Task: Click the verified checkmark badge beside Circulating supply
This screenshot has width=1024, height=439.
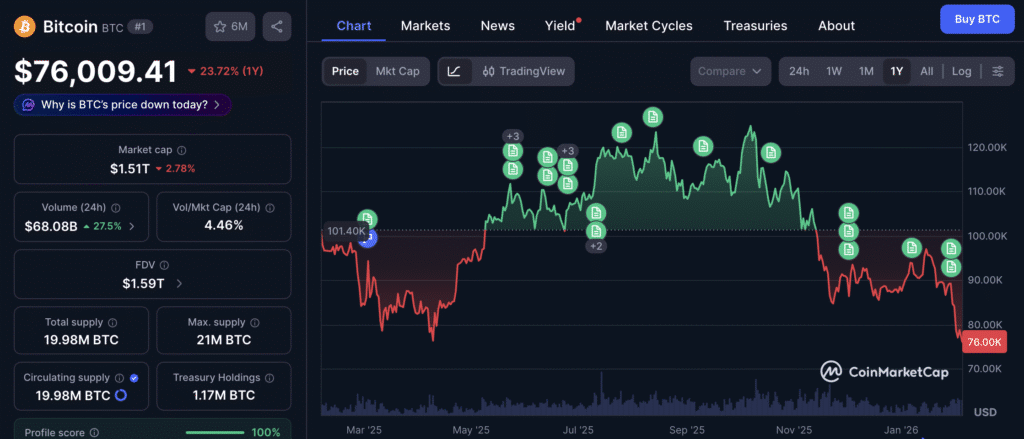Action: 134,378
